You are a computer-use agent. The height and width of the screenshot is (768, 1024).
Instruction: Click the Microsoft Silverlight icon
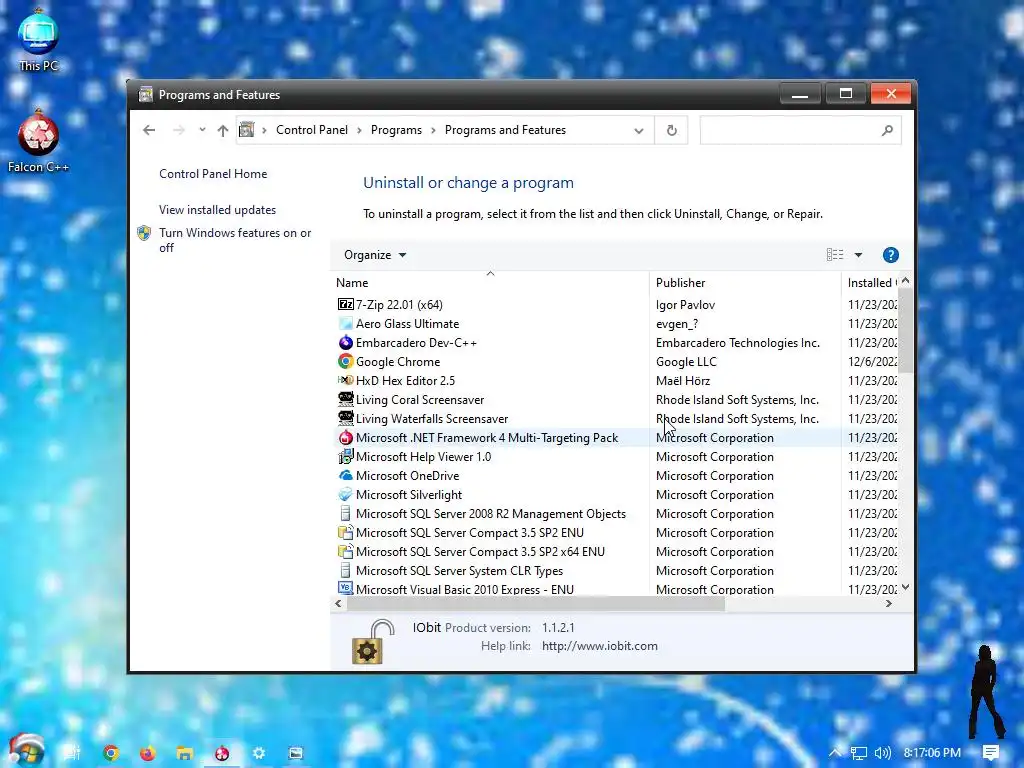tap(345, 494)
